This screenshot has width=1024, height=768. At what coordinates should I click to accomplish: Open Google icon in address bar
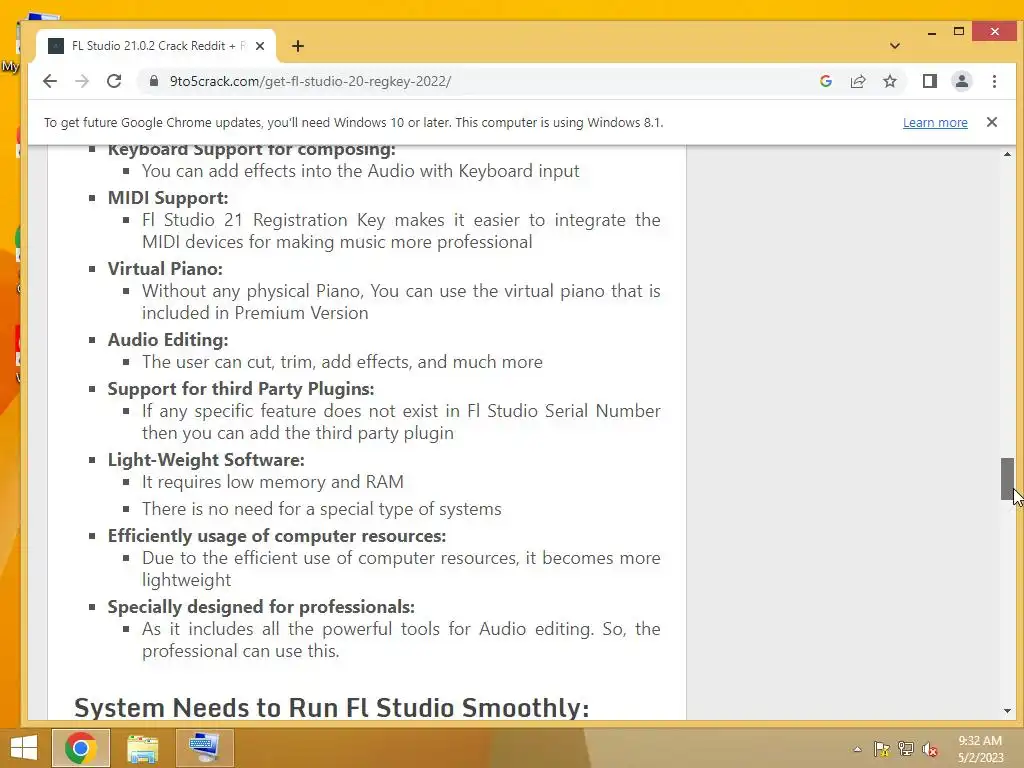[x=825, y=81]
